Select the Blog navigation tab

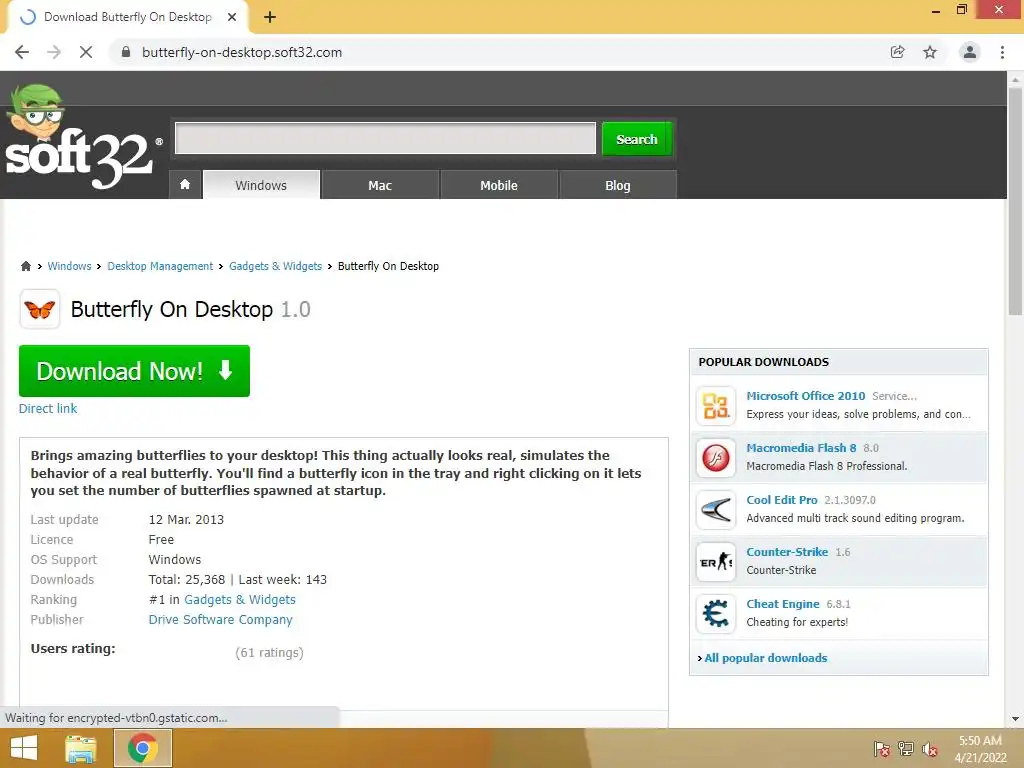[618, 185]
